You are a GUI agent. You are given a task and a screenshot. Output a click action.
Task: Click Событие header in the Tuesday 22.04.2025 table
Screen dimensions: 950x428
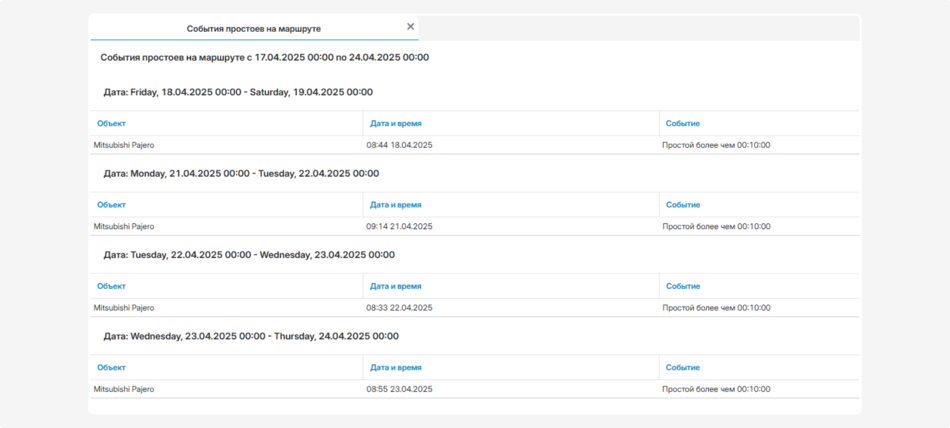683,286
